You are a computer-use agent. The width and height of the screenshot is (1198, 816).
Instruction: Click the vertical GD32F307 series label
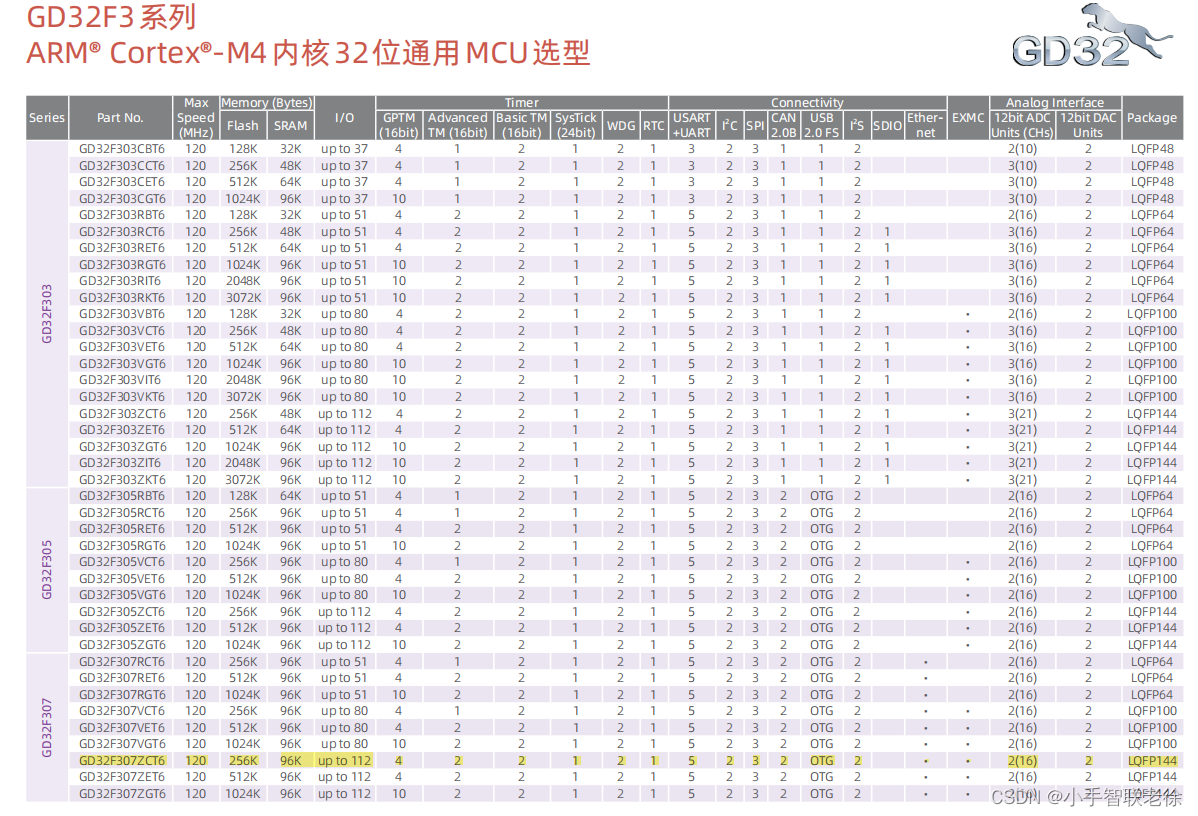tap(47, 727)
